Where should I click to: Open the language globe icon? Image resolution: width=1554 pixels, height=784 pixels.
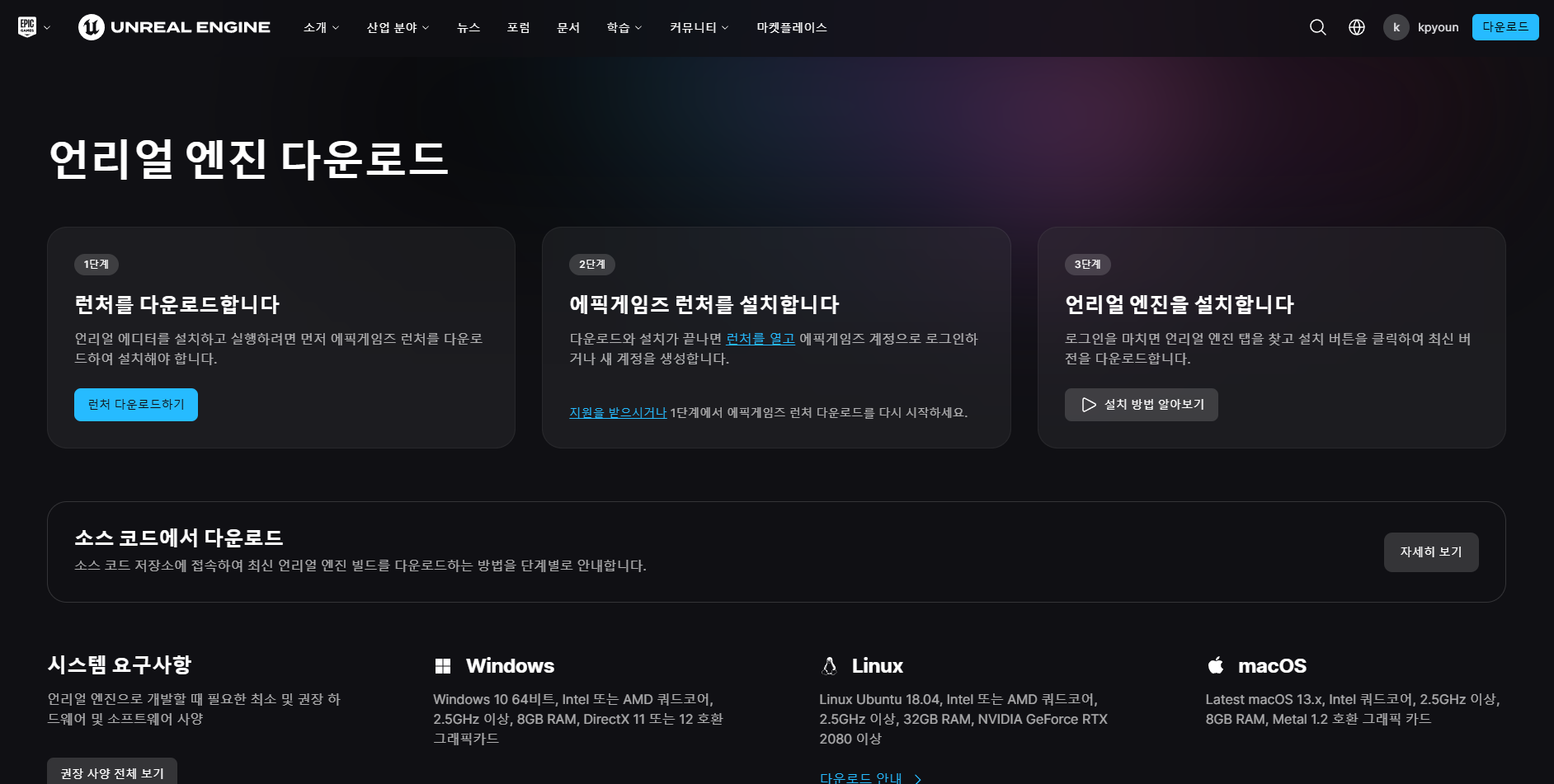point(1357,27)
